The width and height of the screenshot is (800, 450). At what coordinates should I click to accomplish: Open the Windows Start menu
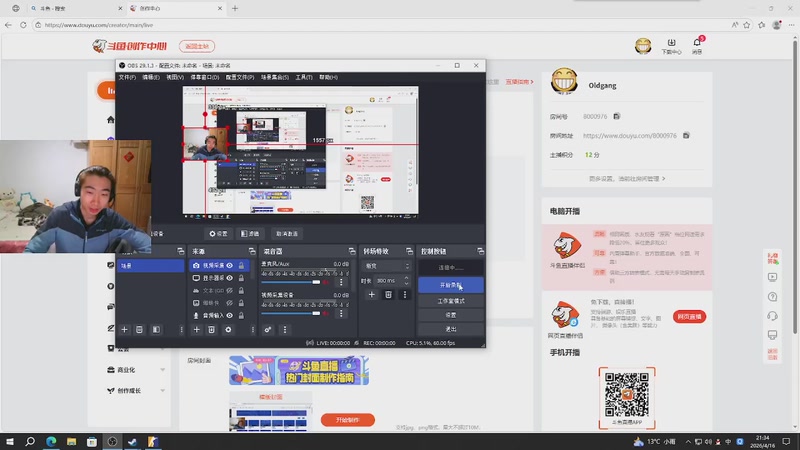click(x=10, y=441)
